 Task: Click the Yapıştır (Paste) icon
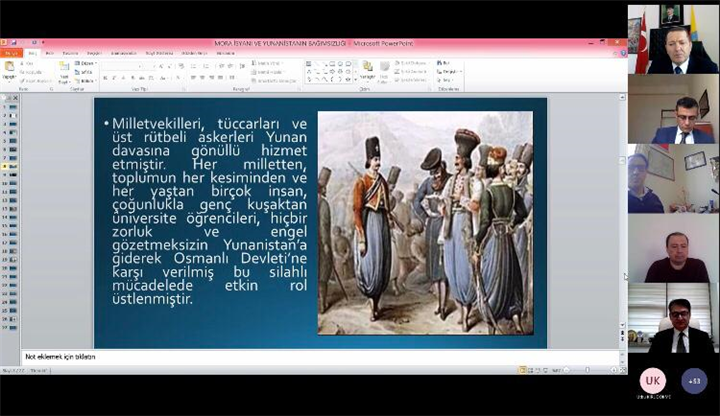[x=9, y=67]
